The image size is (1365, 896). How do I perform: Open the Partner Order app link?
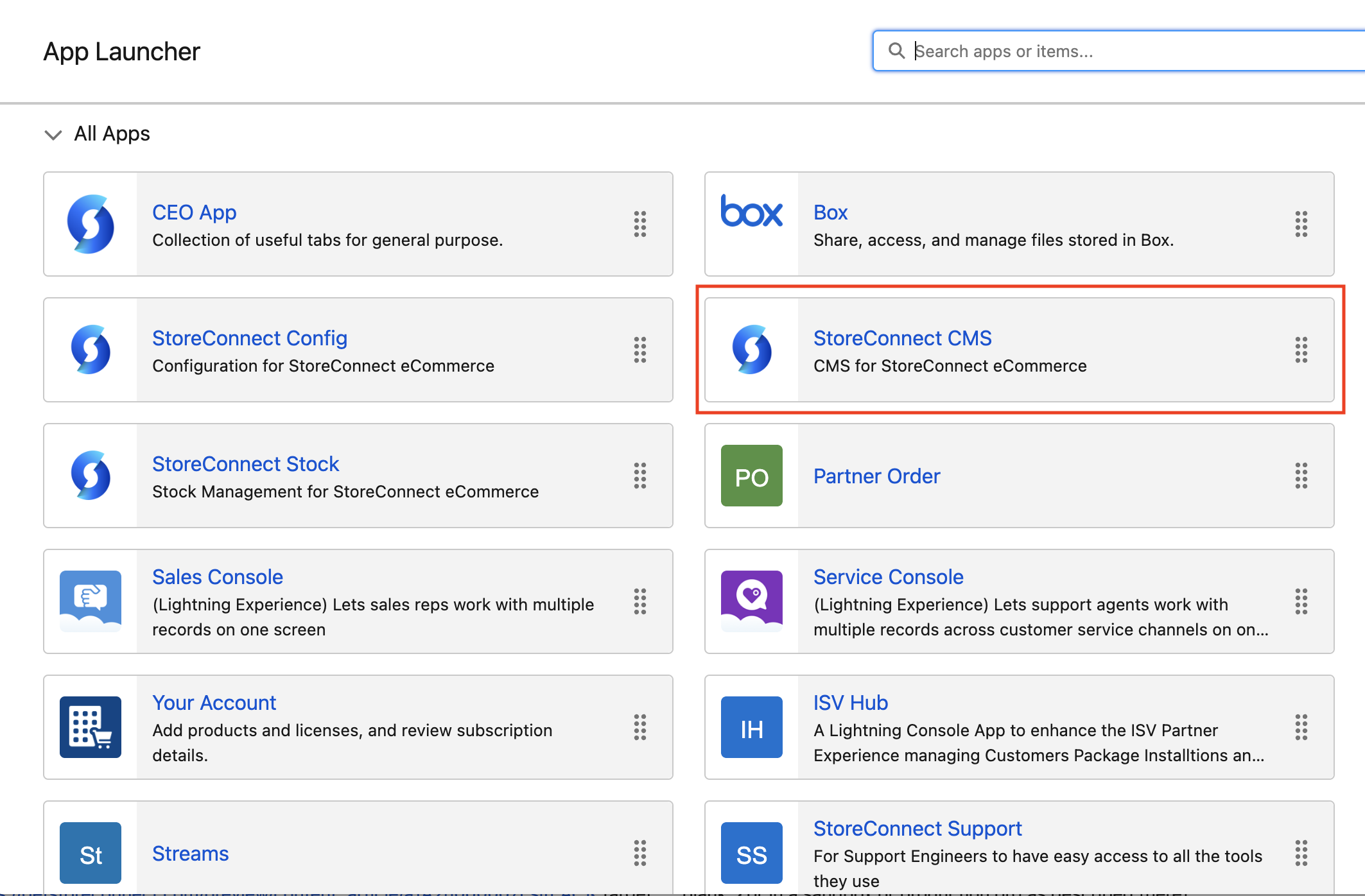(x=877, y=476)
